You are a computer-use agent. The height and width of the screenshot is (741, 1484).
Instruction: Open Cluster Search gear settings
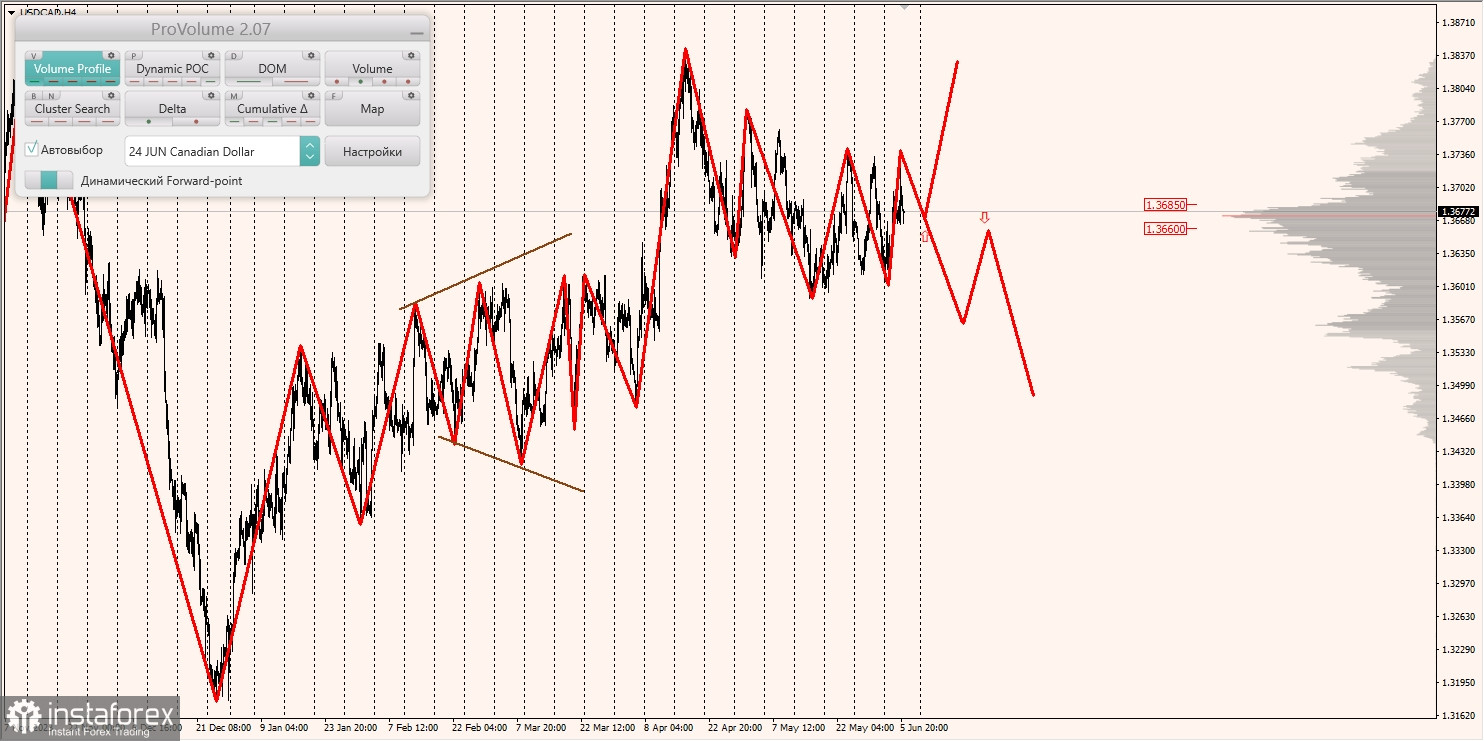[x=111, y=95]
